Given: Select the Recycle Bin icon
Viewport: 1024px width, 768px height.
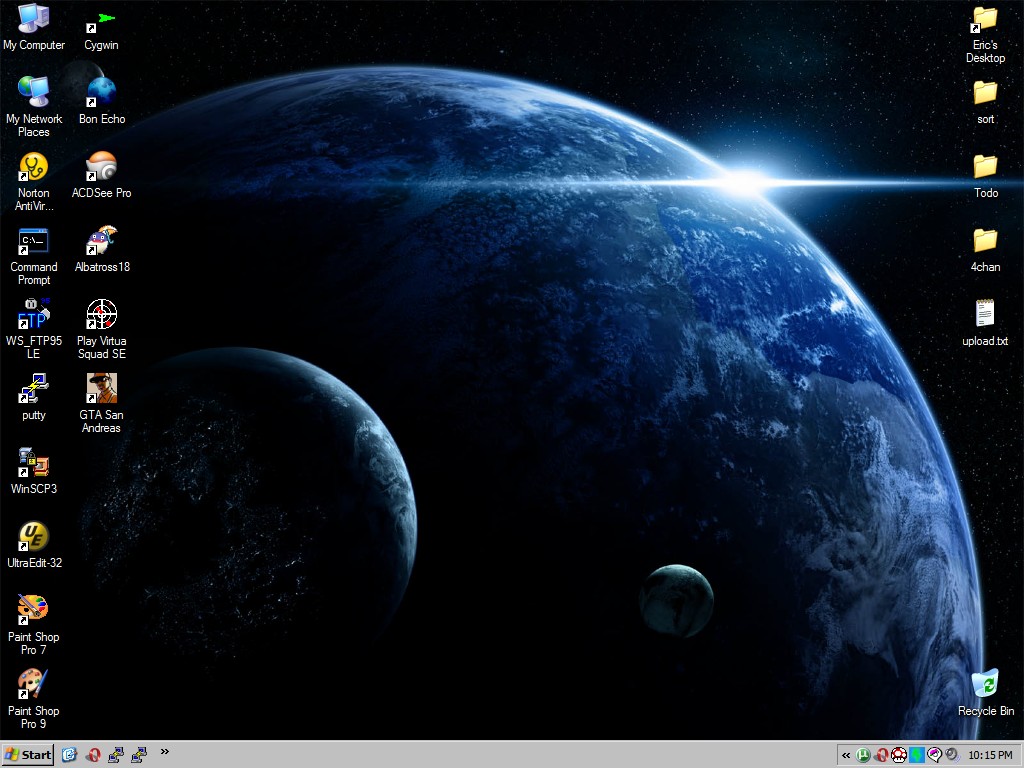Looking at the screenshot, I should (985, 692).
